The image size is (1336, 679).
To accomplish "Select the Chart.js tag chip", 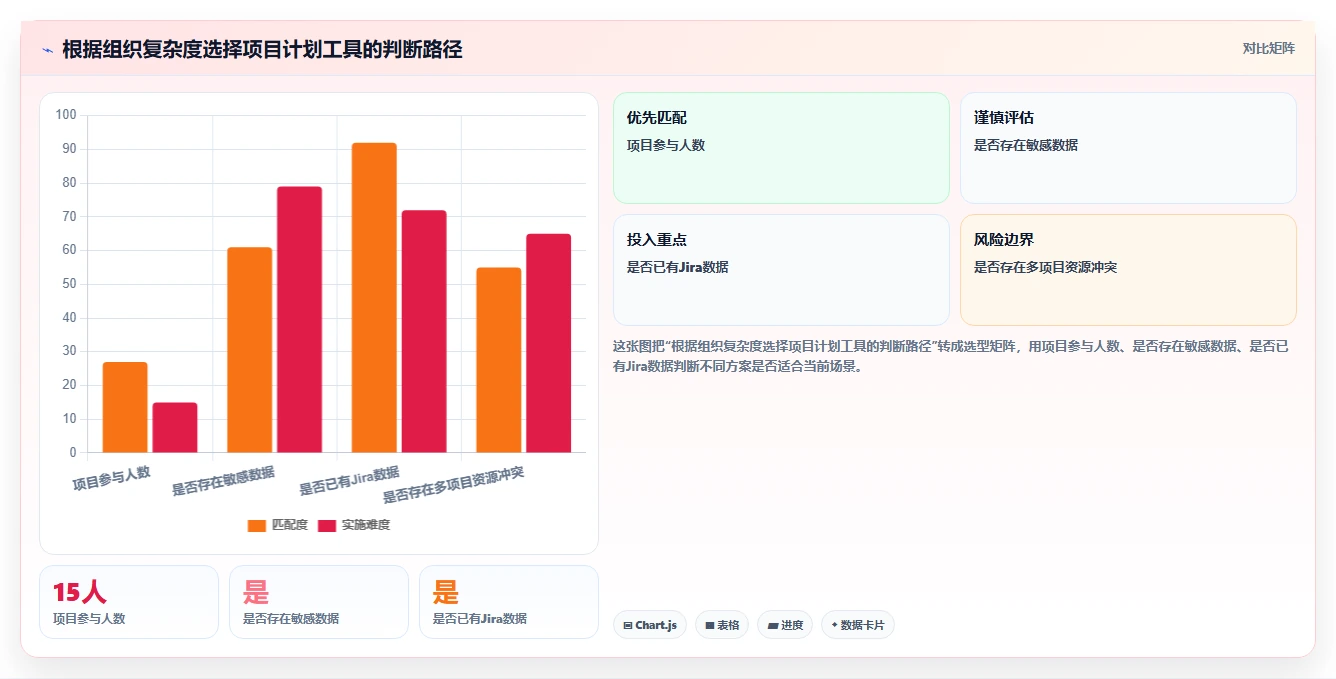I will (649, 625).
